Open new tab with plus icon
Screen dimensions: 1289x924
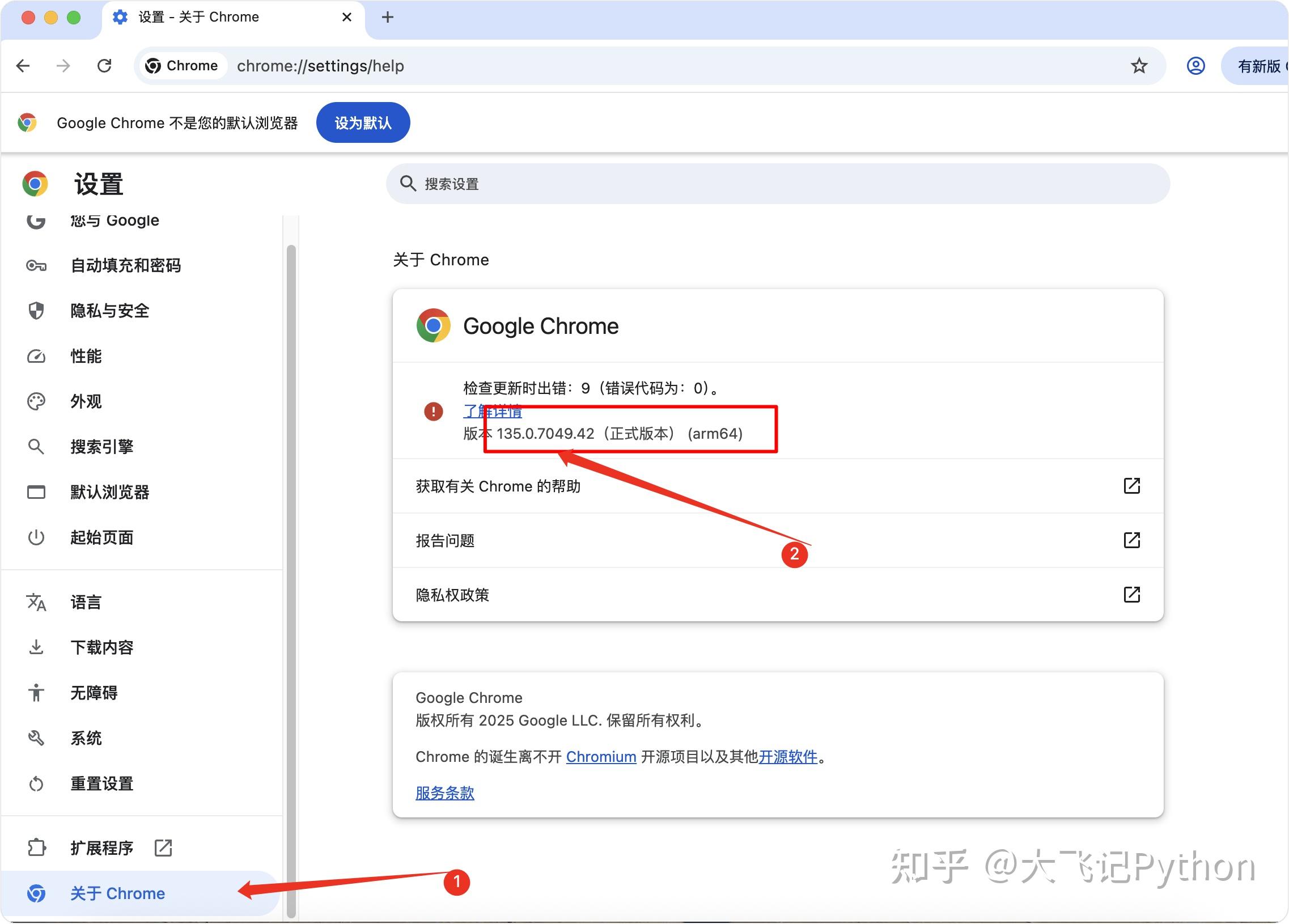coord(387,17)
